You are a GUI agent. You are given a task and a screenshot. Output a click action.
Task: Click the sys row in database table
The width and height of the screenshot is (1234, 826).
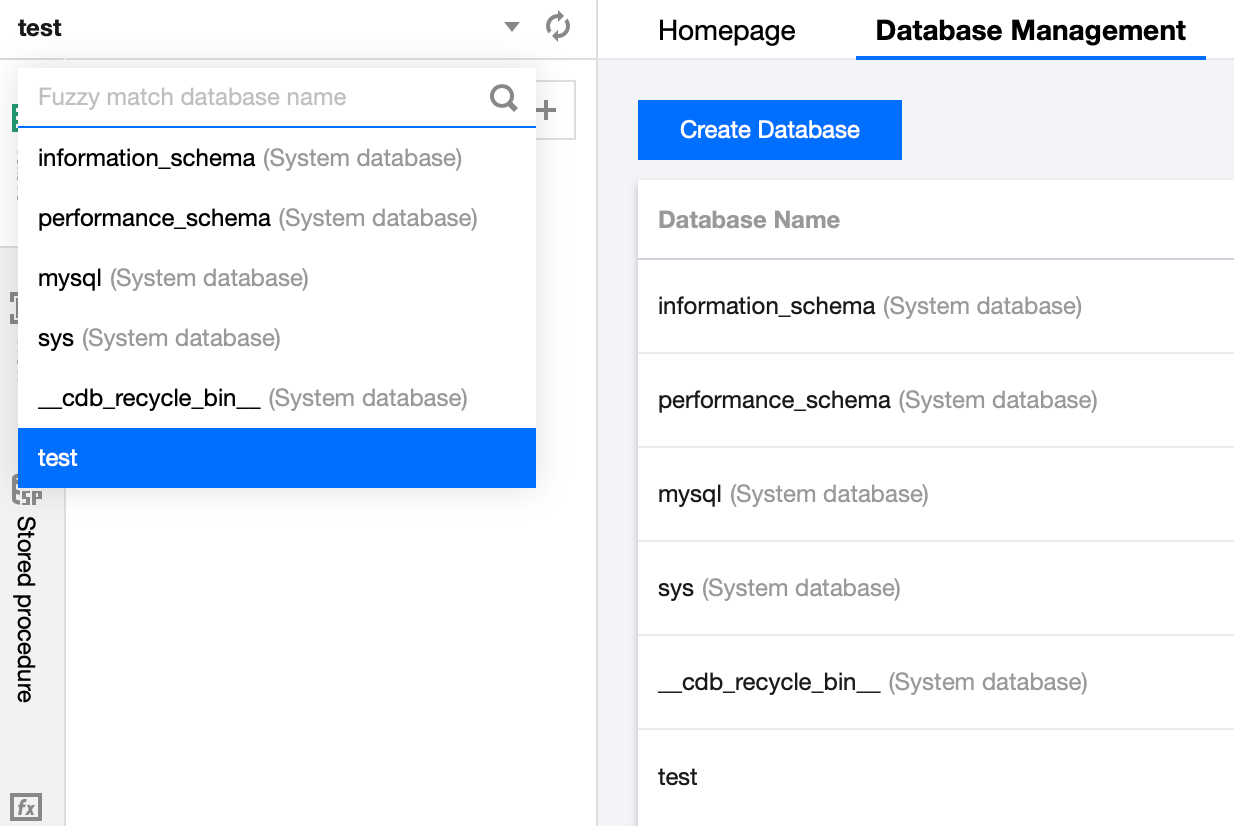676,588
